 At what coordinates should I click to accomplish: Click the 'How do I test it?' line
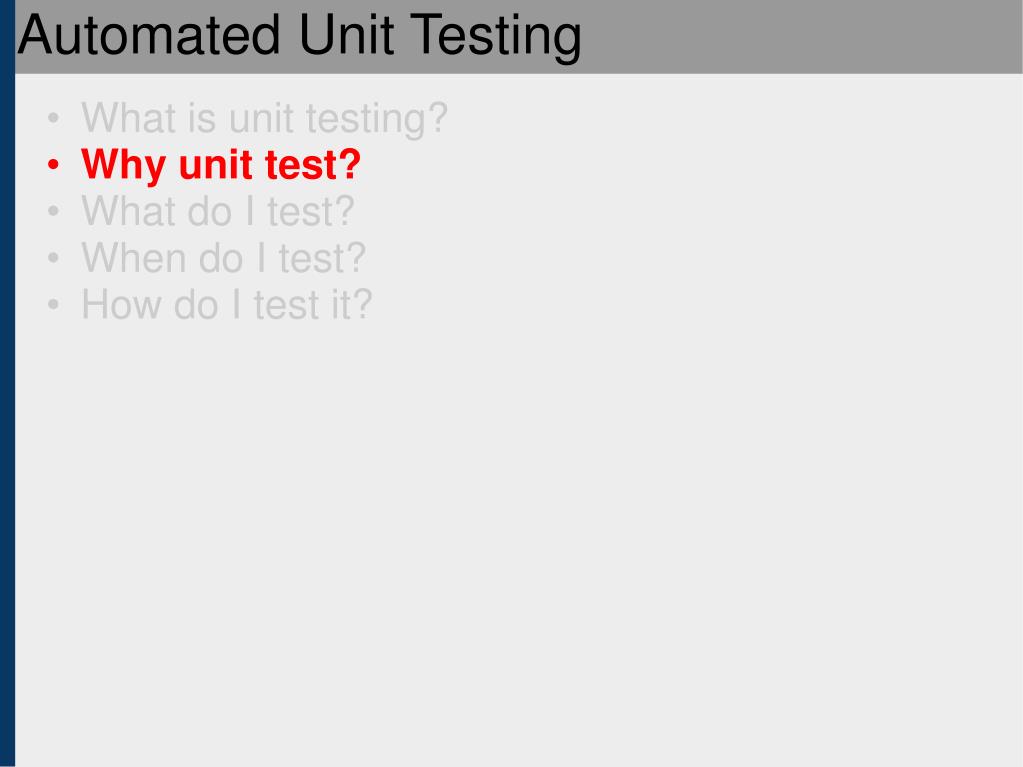pyautogui.click(x=226, y=305)
